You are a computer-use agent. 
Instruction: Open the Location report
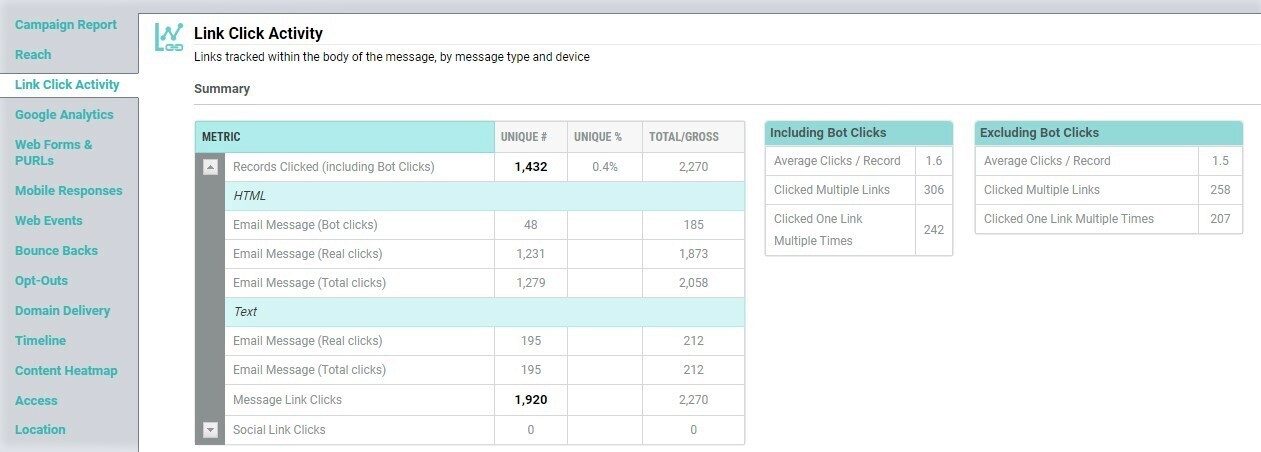[40, 430]
